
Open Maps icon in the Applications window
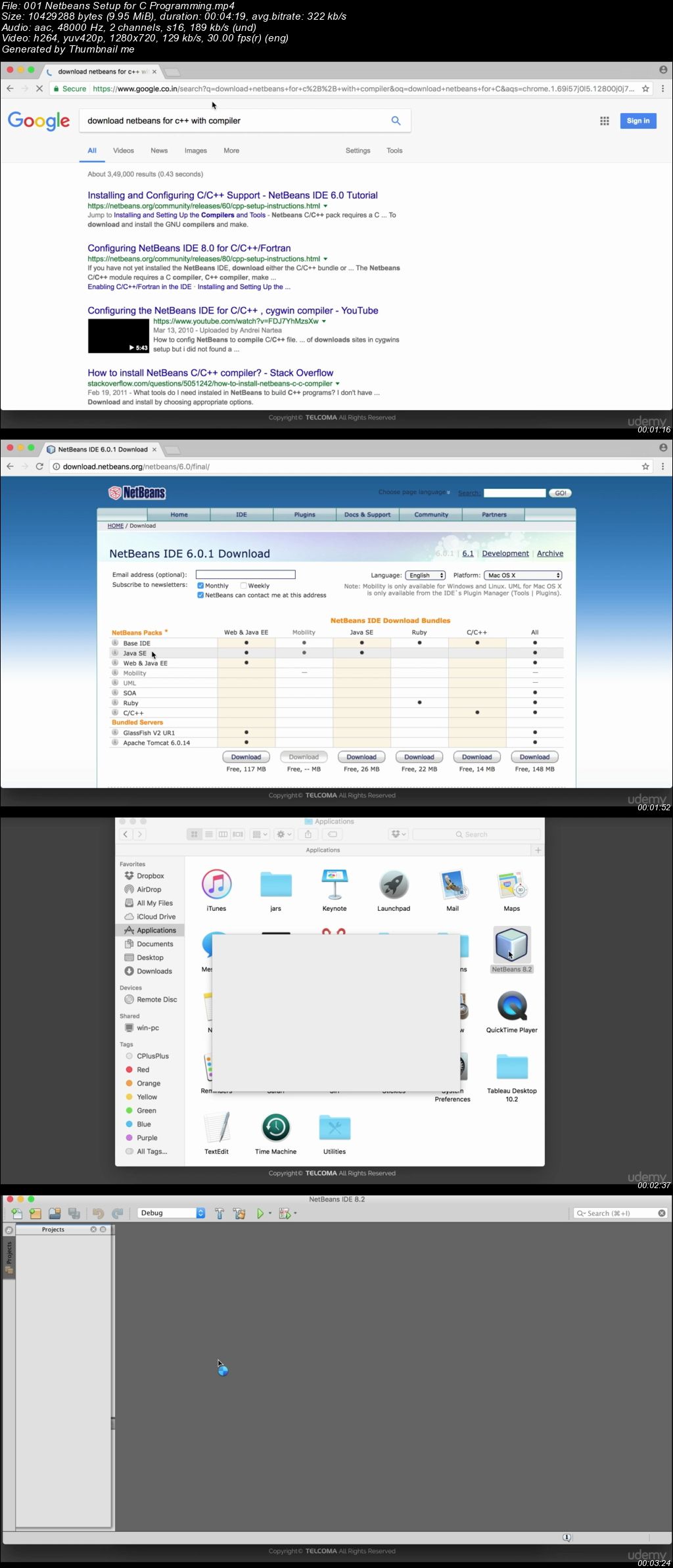[512, 884]
